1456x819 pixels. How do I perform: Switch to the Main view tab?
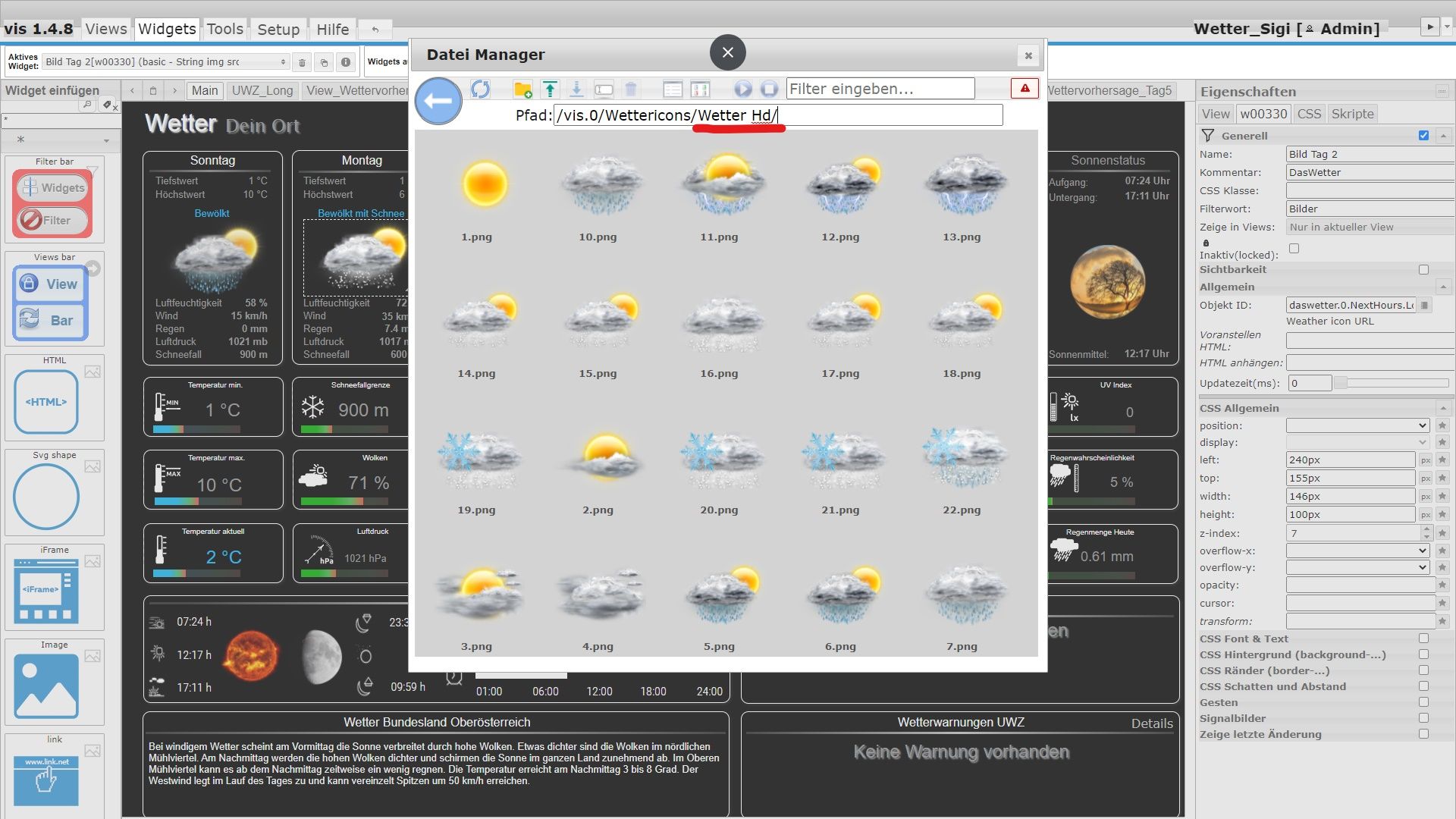click(x=205, y=90)
